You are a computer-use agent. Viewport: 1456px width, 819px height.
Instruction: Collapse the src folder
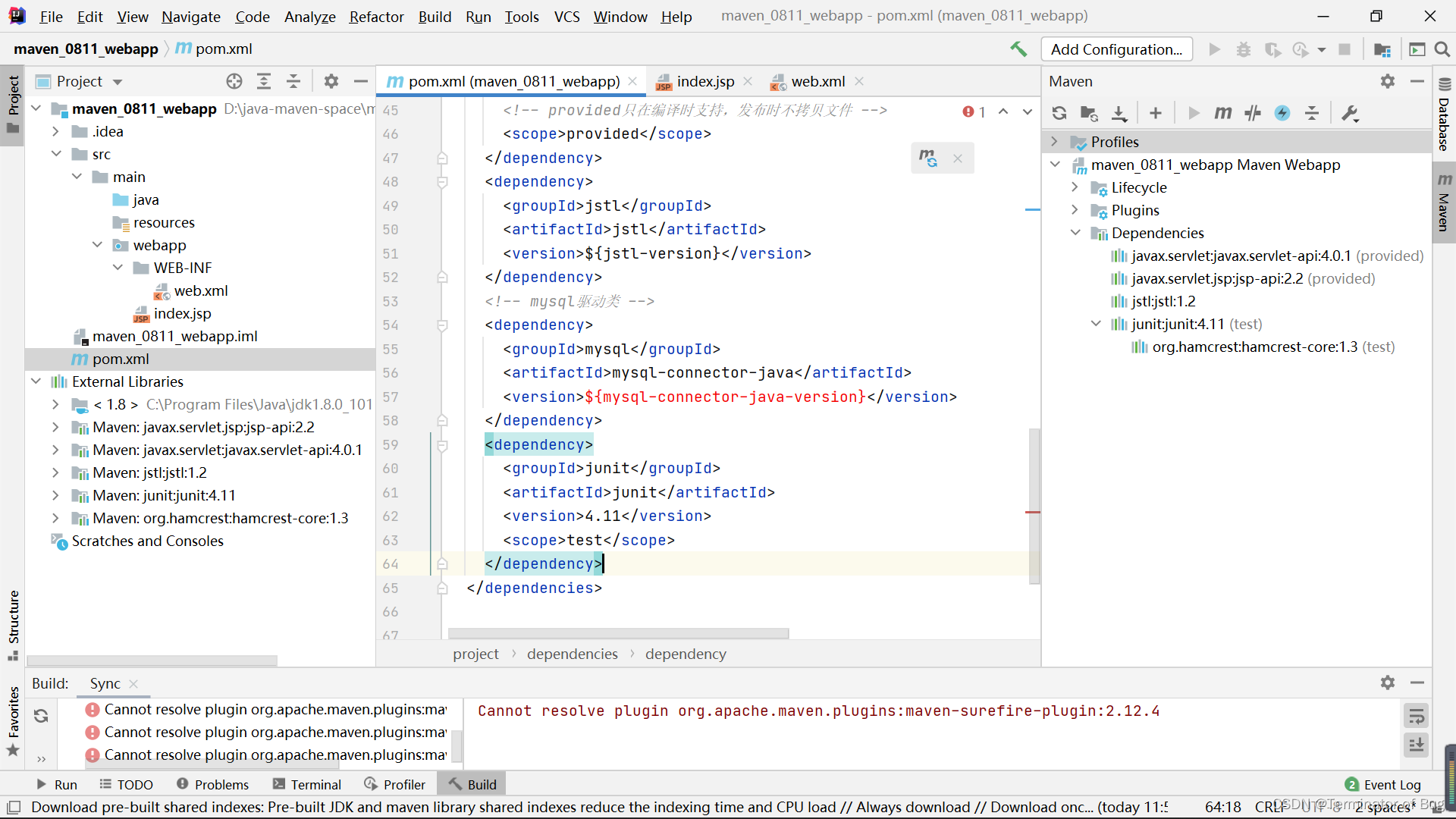[55, 154]
